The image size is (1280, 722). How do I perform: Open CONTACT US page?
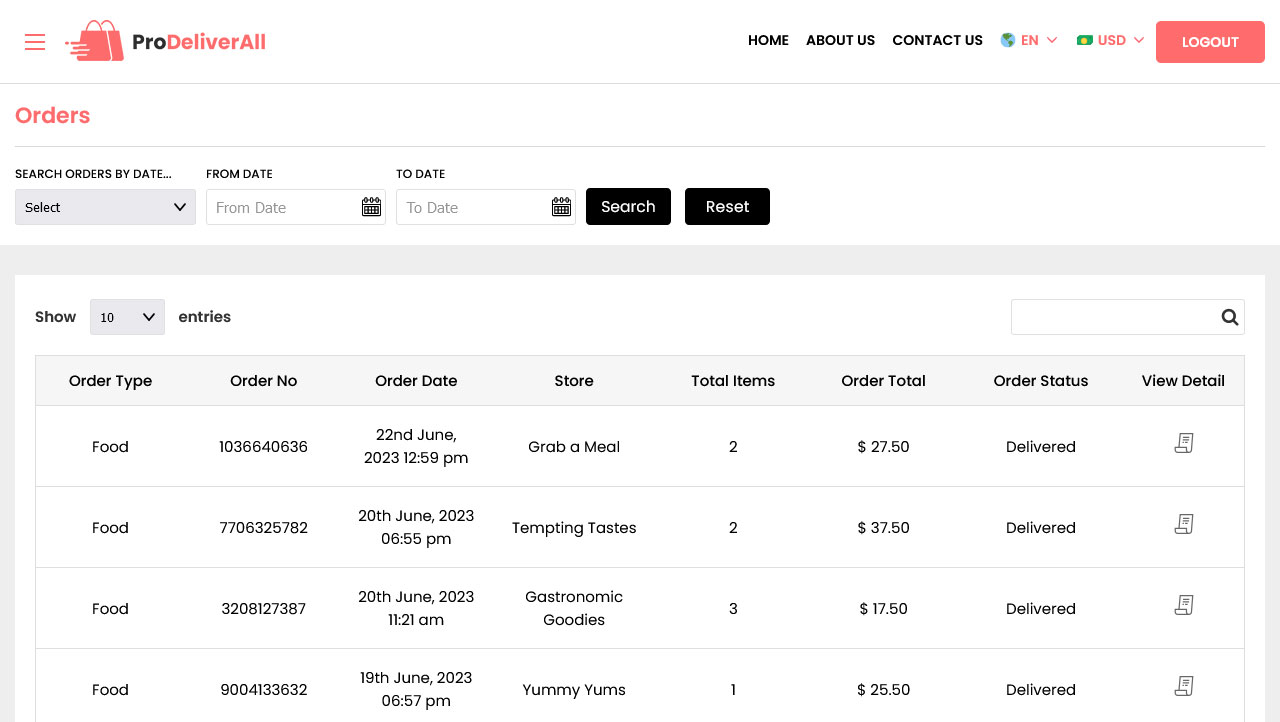(937, 40)
